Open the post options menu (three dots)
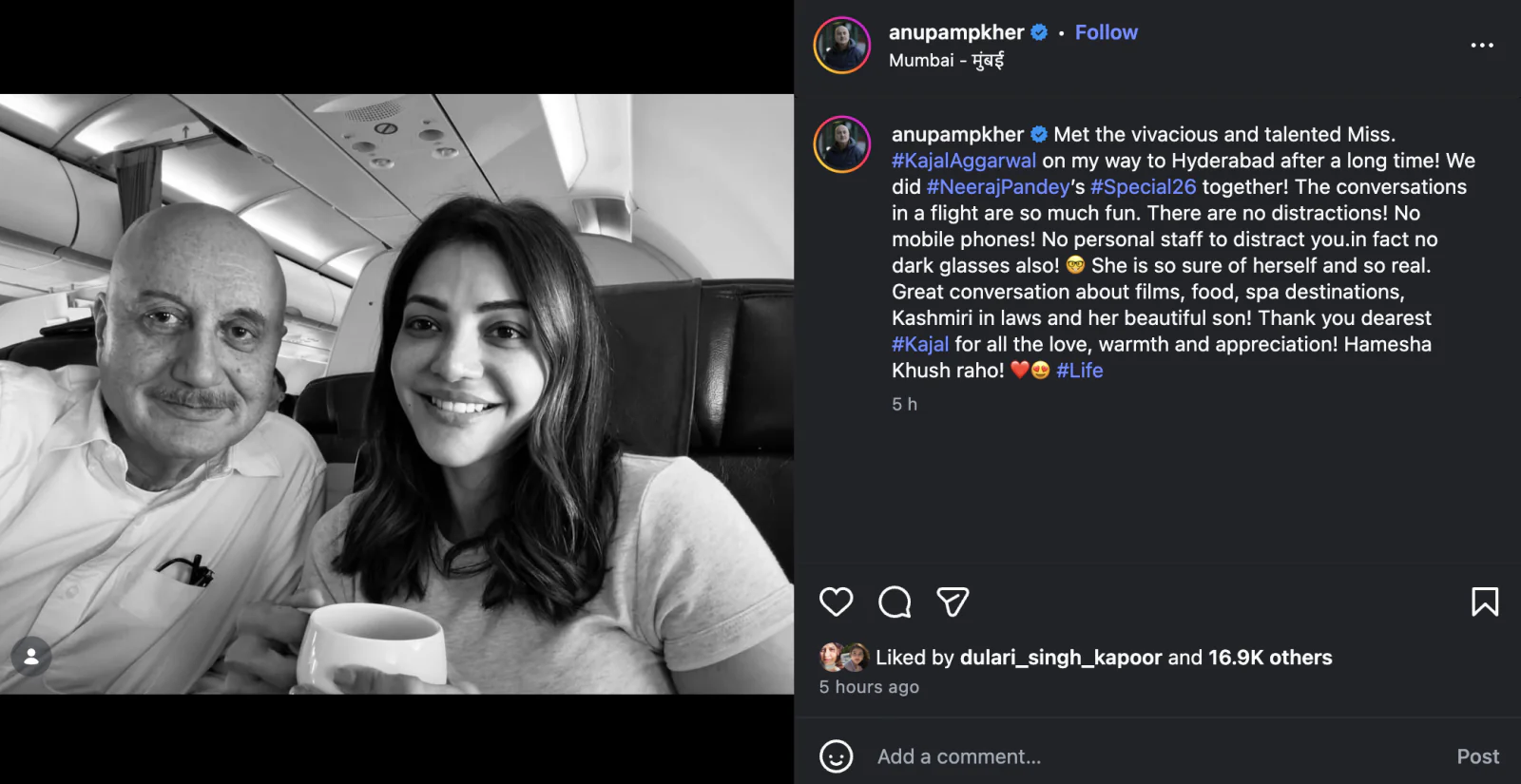This screenshot has height=784, width=1521. [x=1480, y=45]
